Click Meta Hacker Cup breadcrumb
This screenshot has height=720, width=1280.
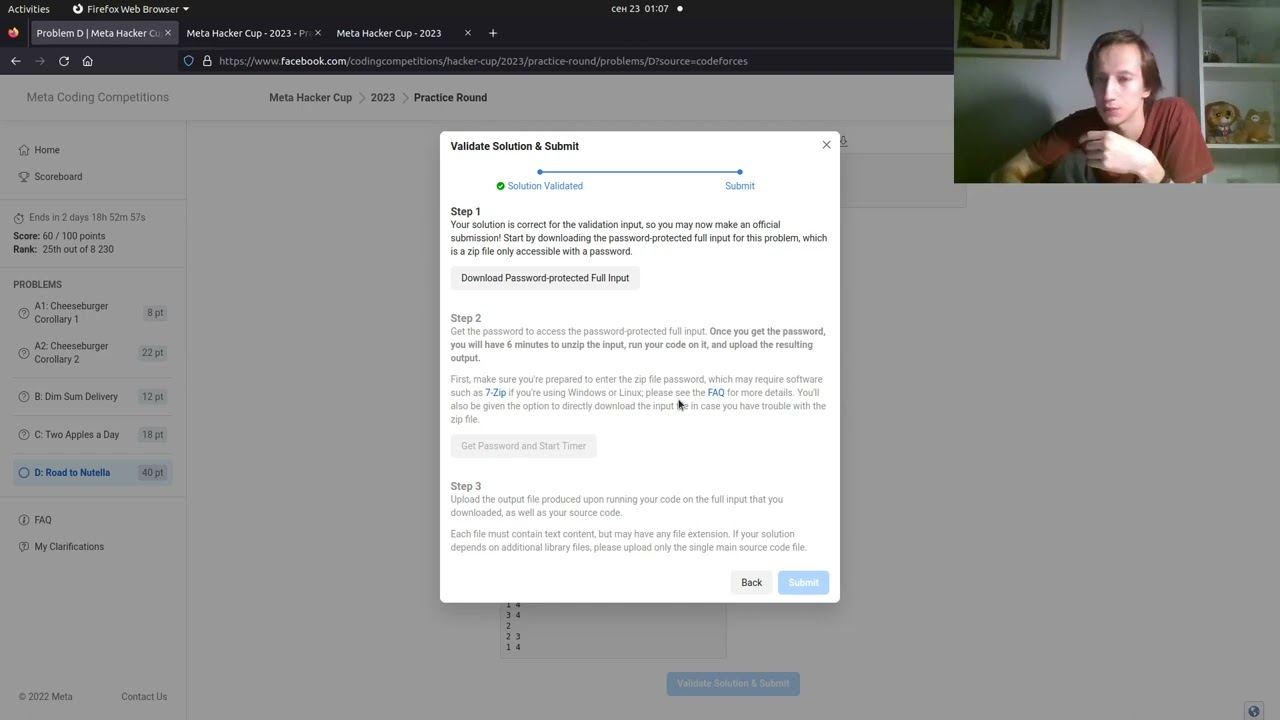coord(310,97)
